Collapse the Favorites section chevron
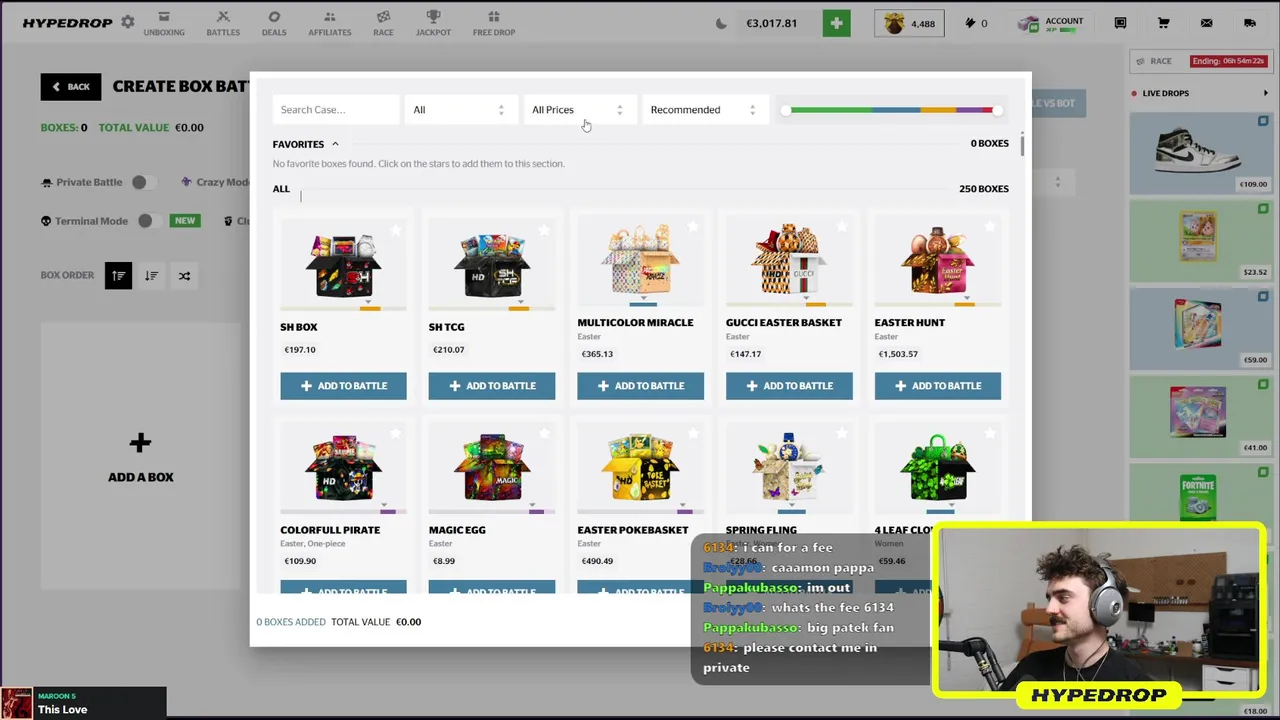This screenshot has width=1280, height=720. 335,144
